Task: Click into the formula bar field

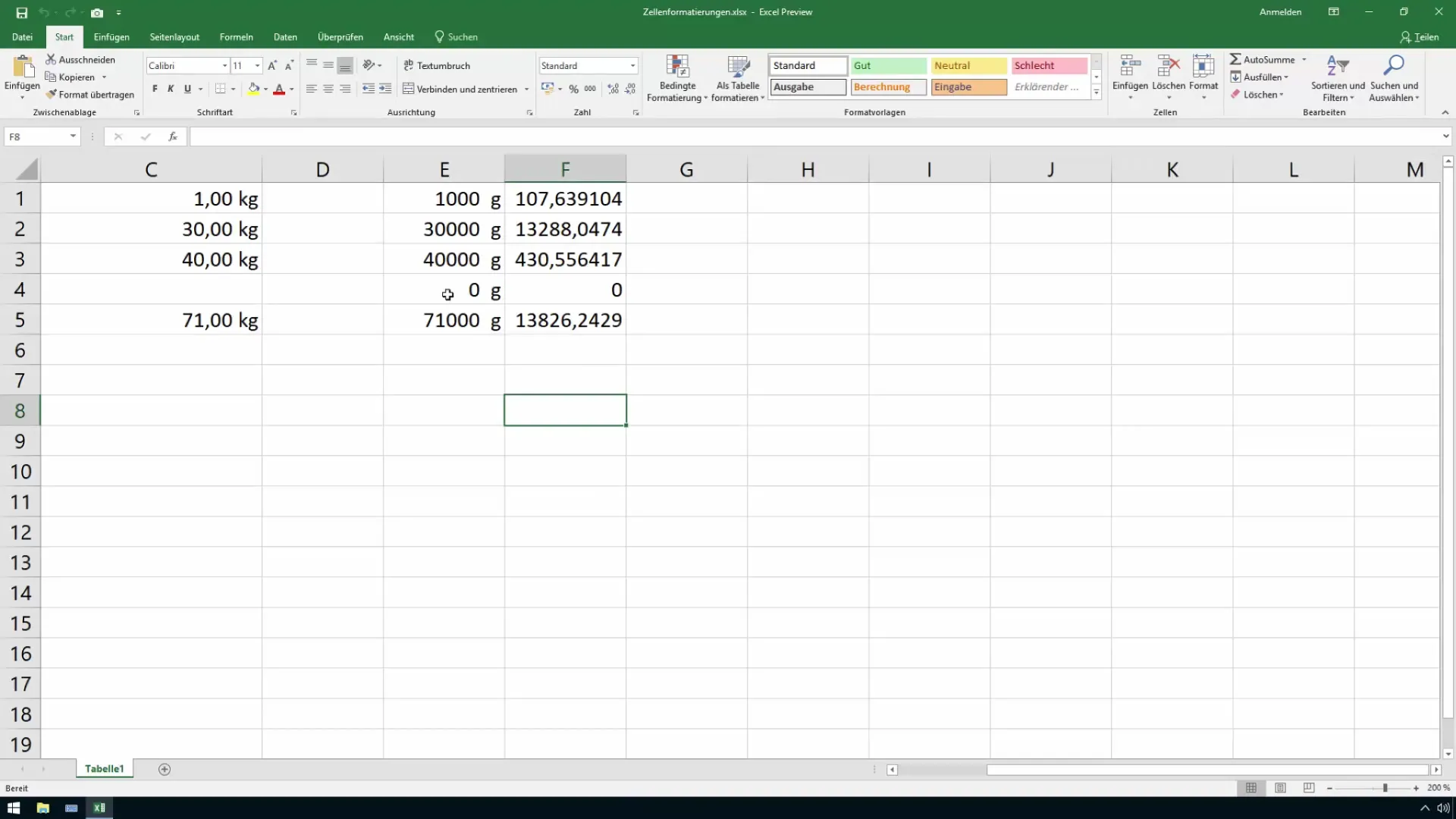Action: coord(815,136)
